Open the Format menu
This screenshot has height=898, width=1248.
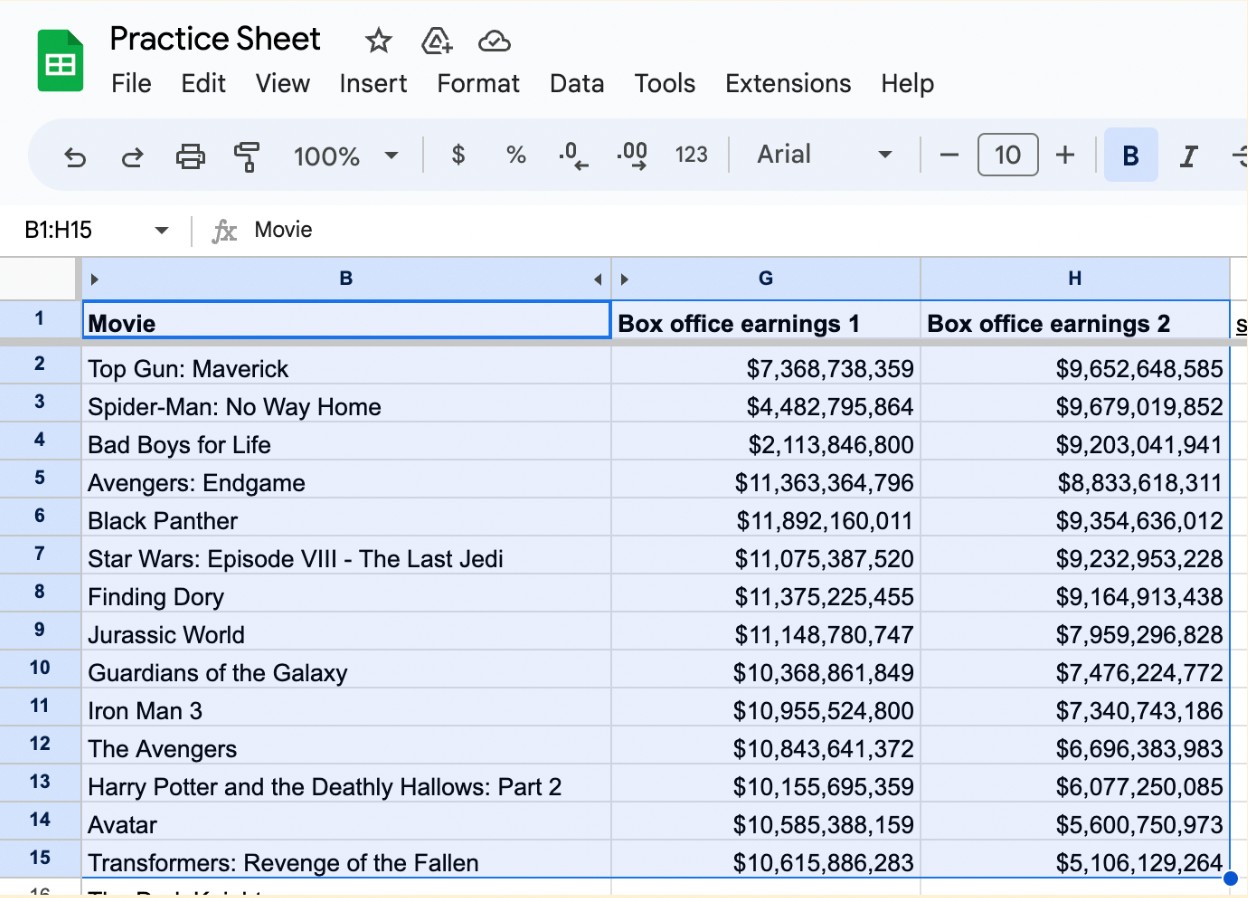coord(478,84)
